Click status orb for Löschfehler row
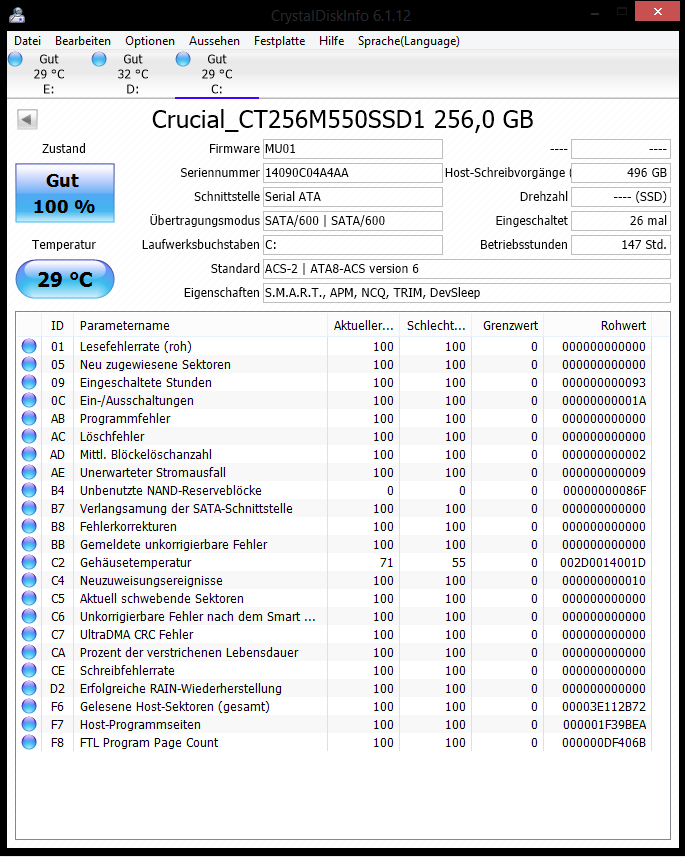 29,436
